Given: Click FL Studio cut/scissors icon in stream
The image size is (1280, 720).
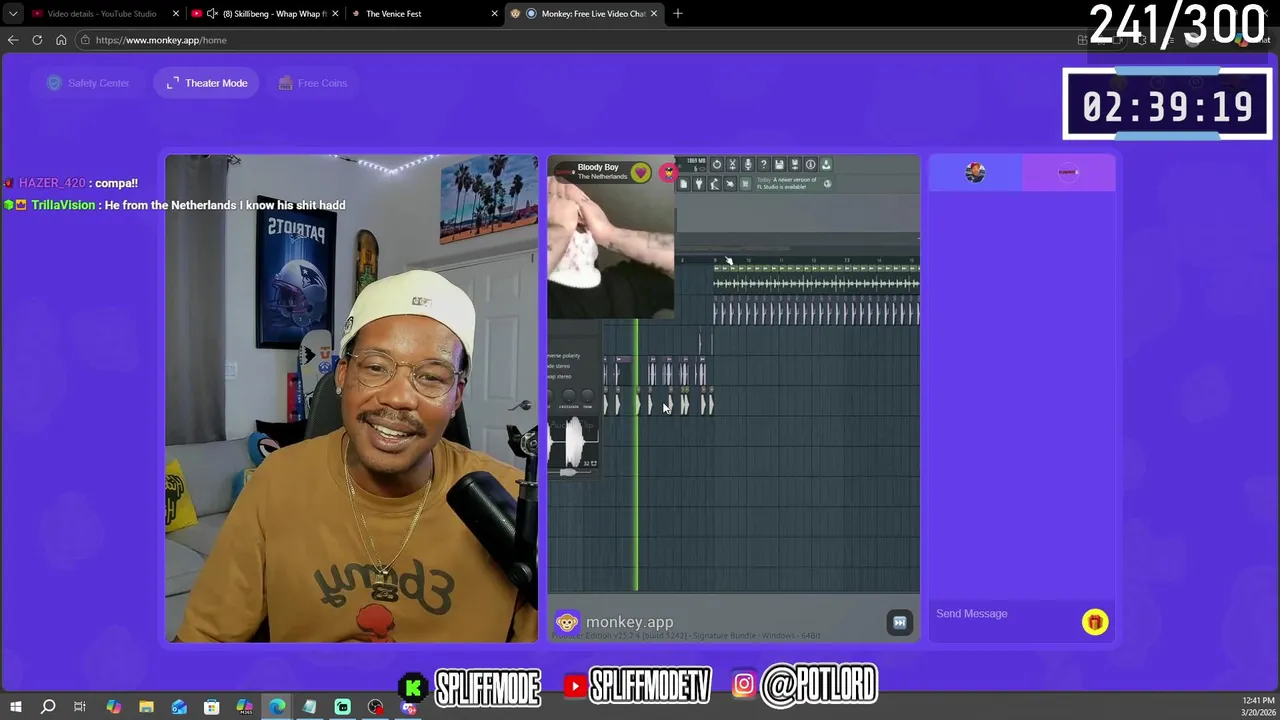Looking at the screenshot, I should pos(732,165).
